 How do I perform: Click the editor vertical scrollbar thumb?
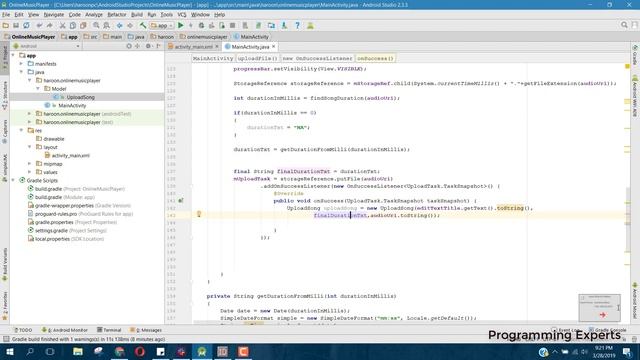tap(628, 220)
